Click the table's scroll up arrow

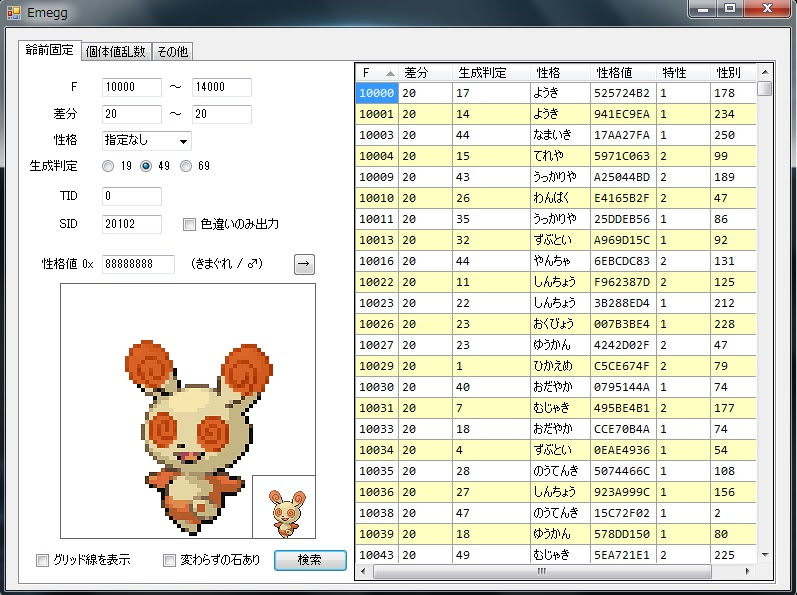click(x=765, y=72)
